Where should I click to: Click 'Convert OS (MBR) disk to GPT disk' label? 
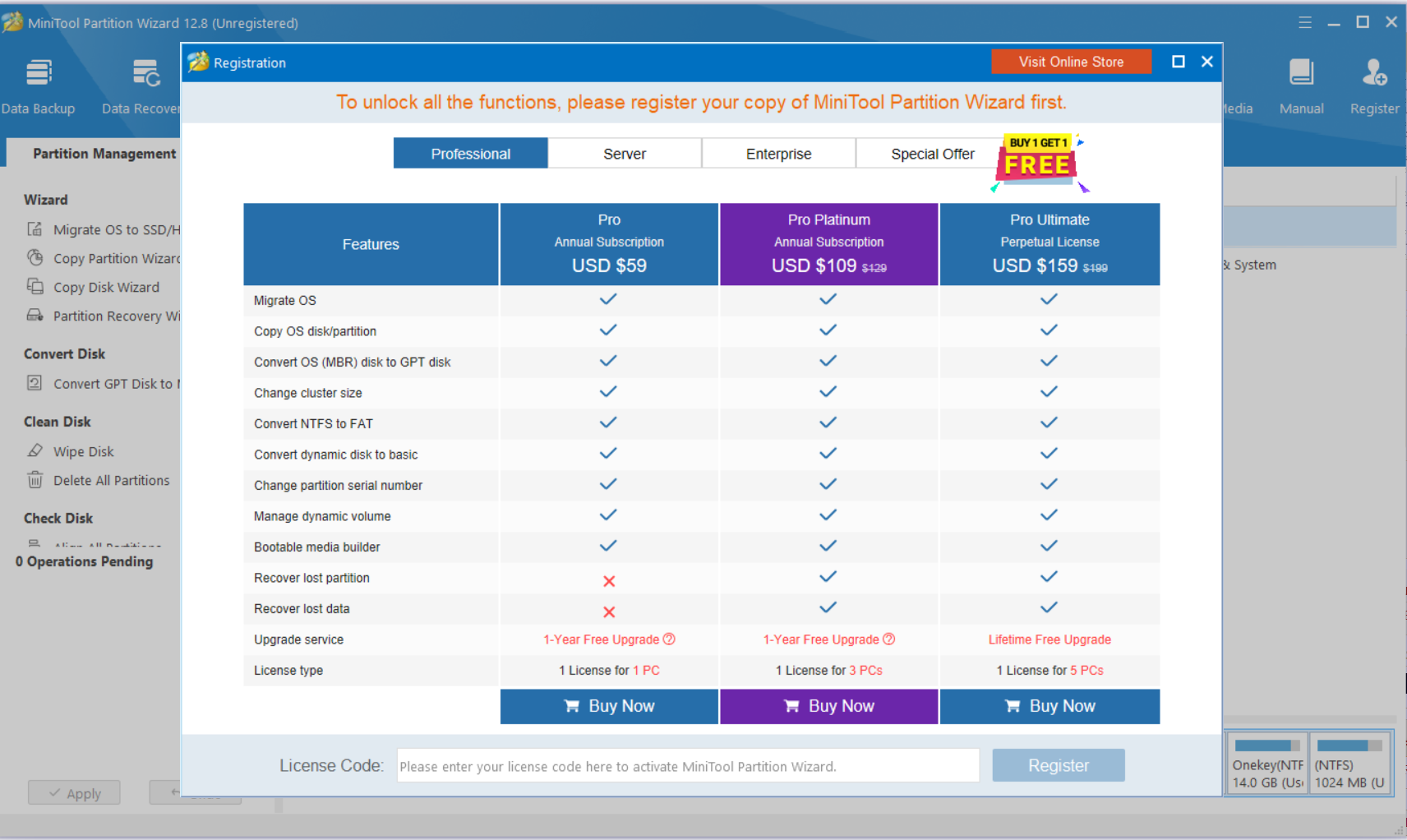coord(352,362)
